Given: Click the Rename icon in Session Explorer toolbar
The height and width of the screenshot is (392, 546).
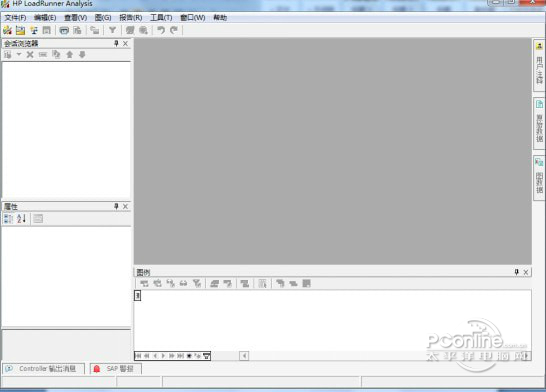Looking at the screenshot, I should point(43,55).
